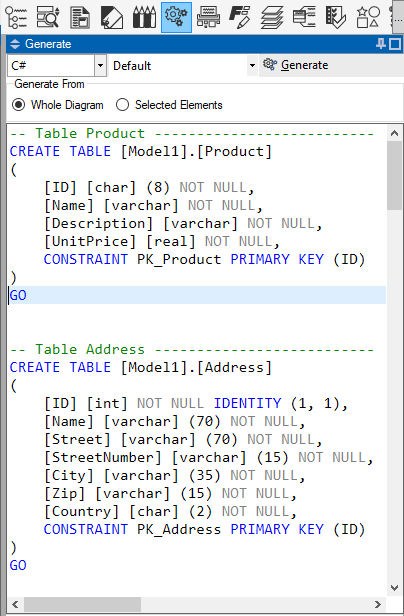Image resolution: width=404 pixels, height=616 pixels.
Task: Toggle the highlighted gears generate icon
Action: point(176,17)
